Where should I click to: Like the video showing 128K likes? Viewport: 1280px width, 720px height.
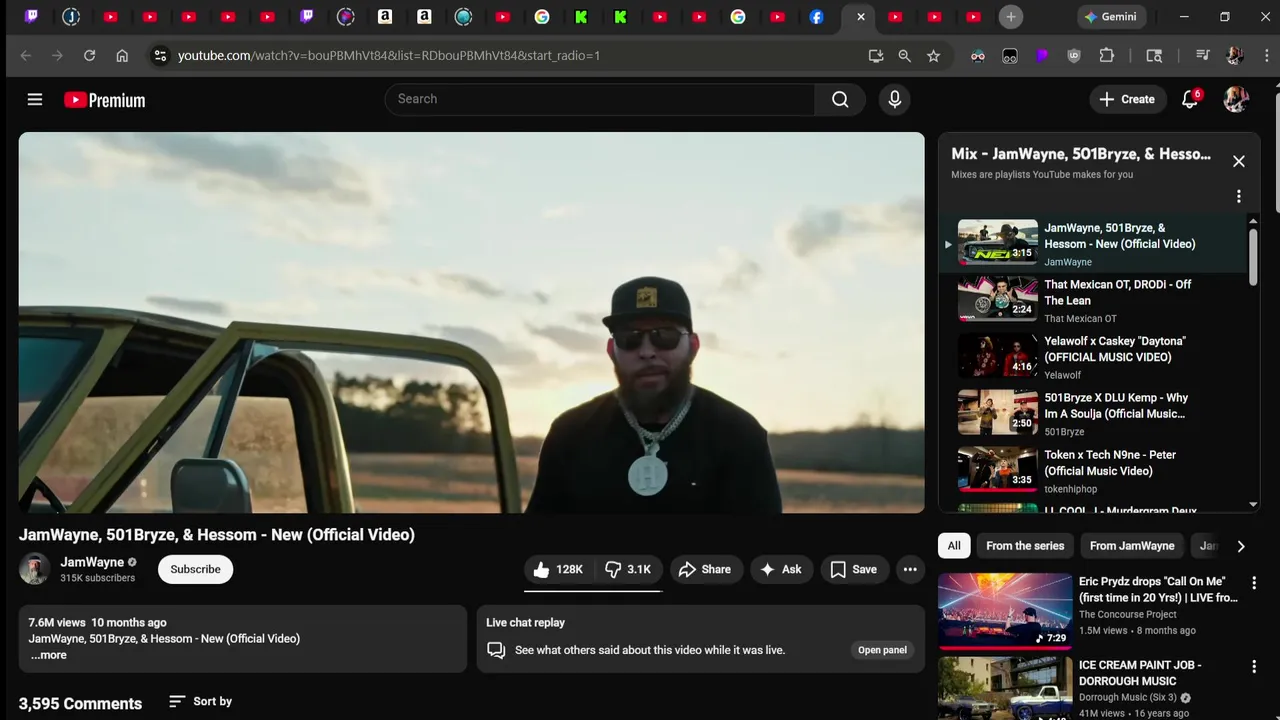click(559, 569)
